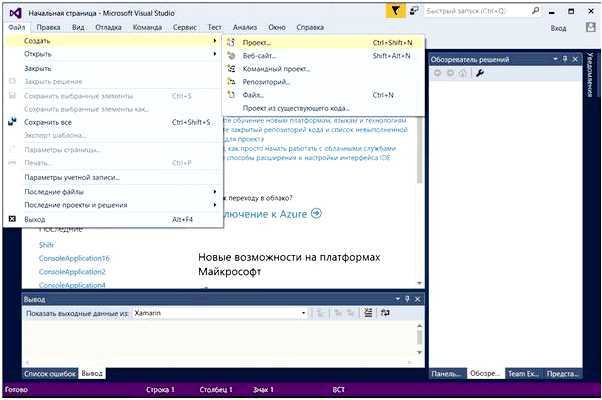
Task: Close the Обозреватель решений panel
Action: [x=575, y=59]
